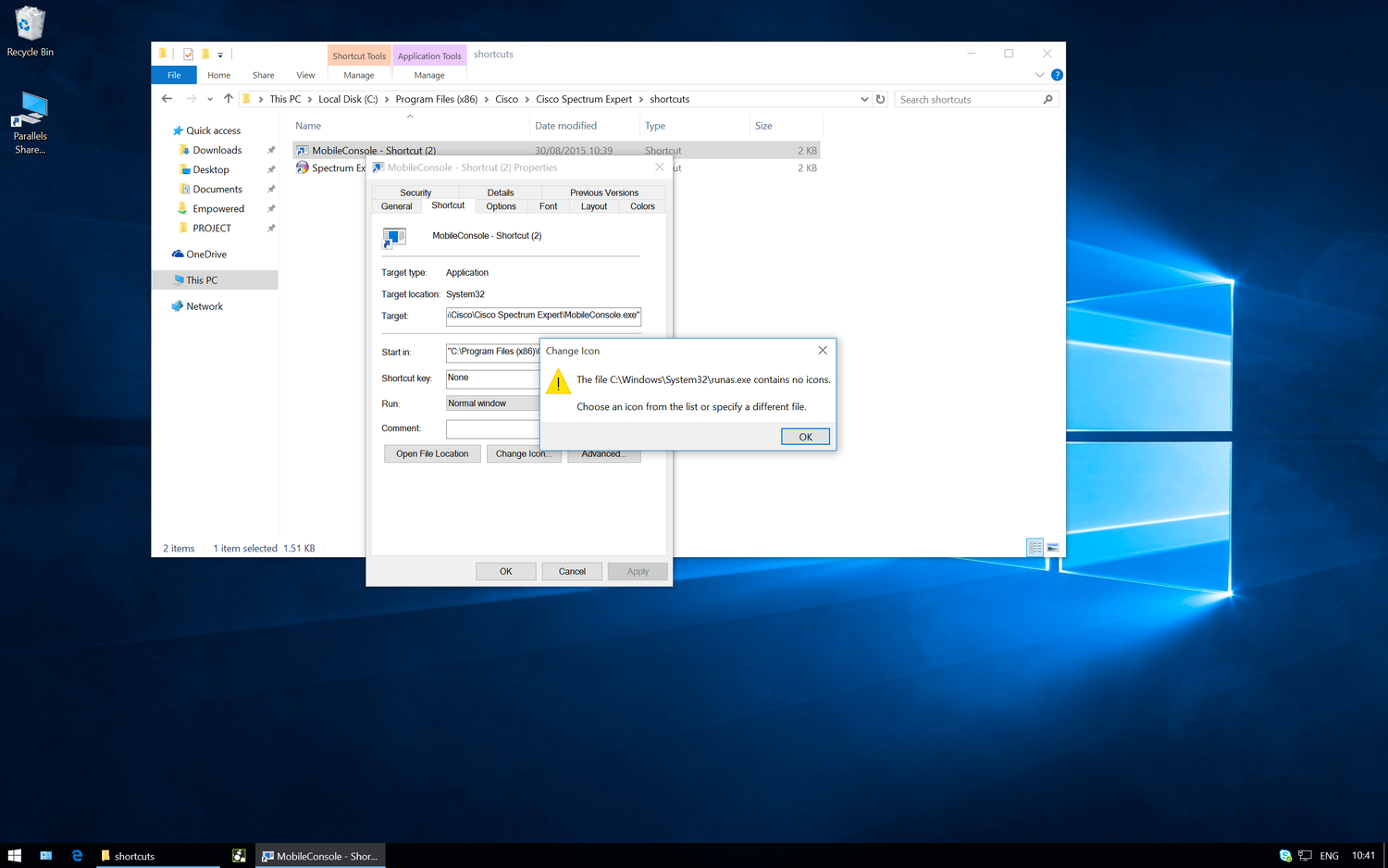Click the Up one level arrow

pos(229,99)
